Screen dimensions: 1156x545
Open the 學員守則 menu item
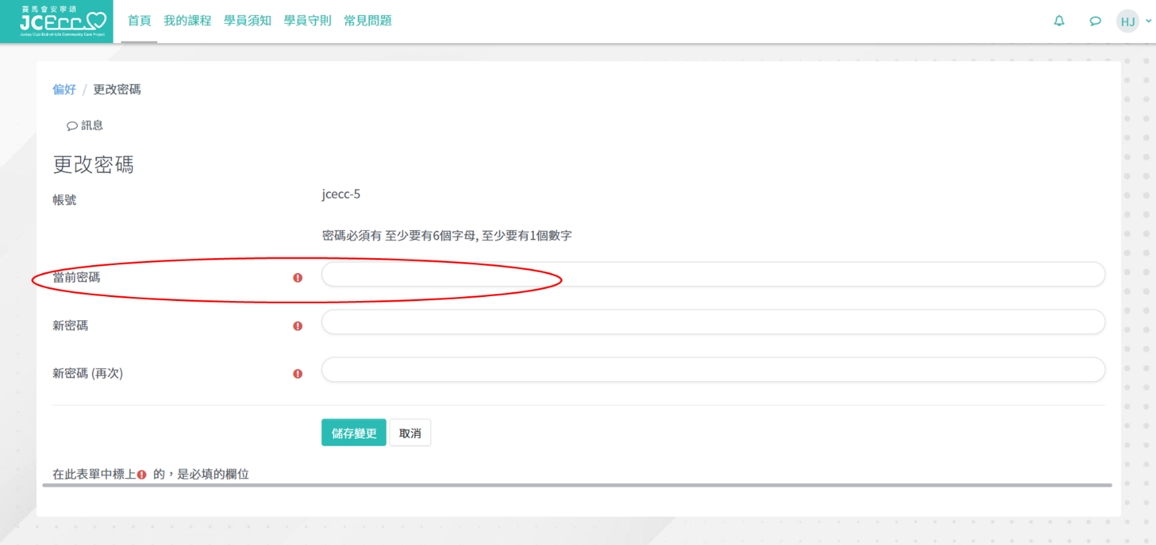tap(307, 21)
